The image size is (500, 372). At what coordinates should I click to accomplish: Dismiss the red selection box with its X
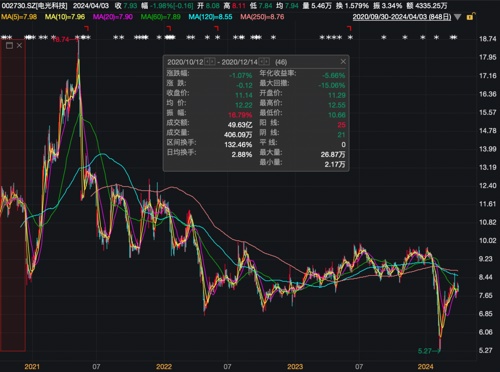19,45
